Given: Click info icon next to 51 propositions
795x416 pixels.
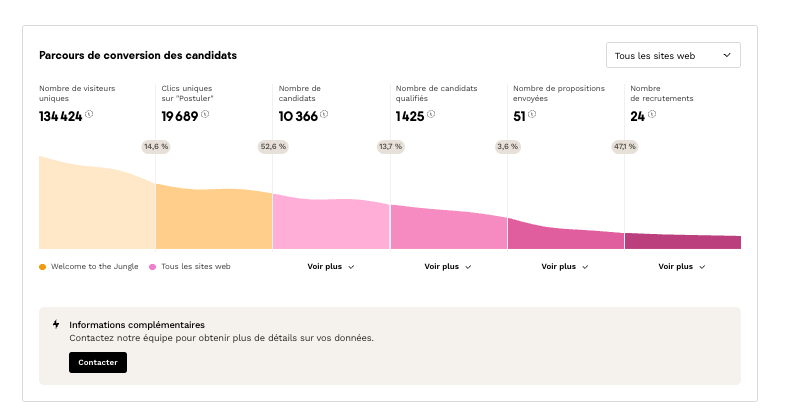Looking at the screenshot, I should tap(532, 114).
